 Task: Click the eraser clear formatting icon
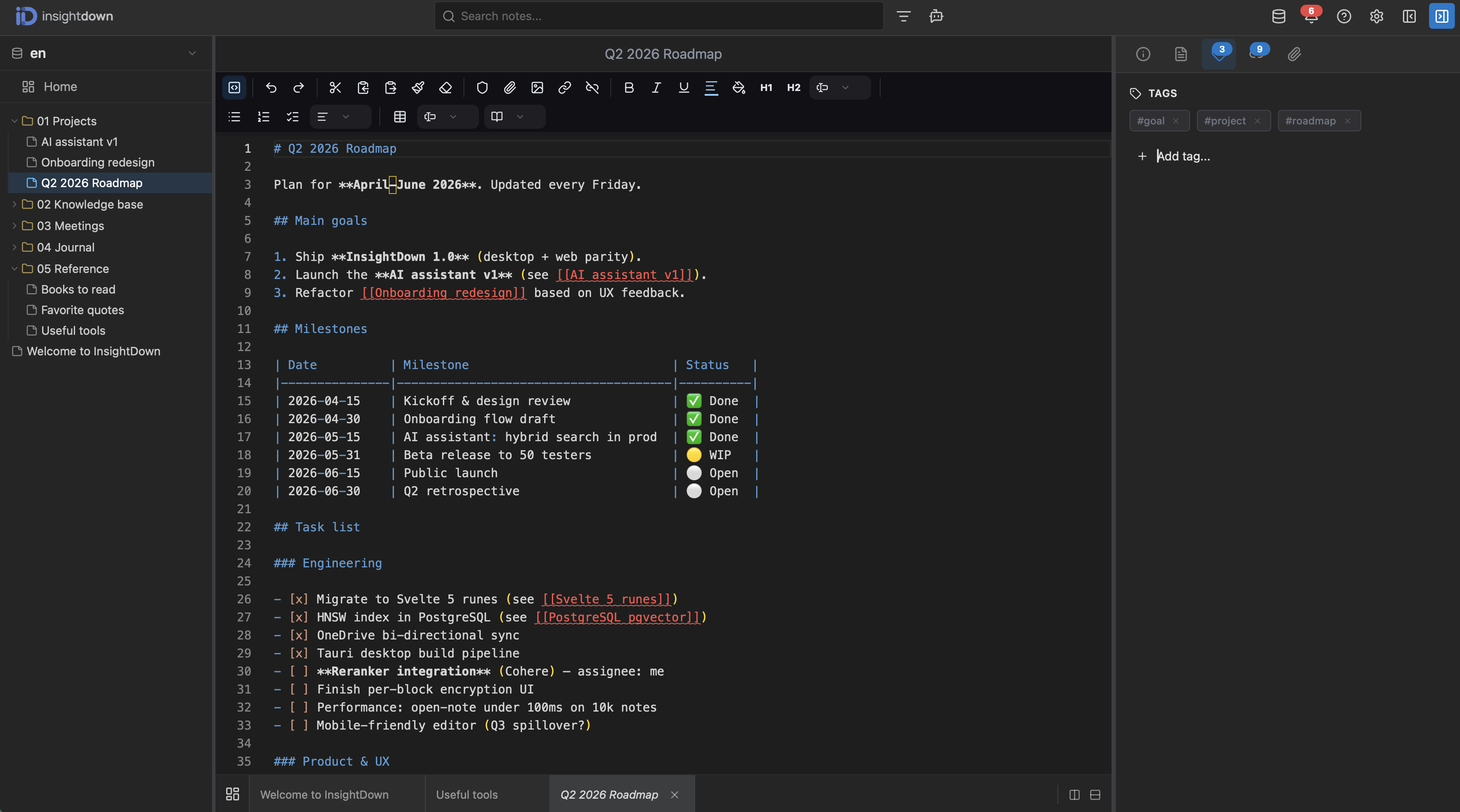point(445,87)
